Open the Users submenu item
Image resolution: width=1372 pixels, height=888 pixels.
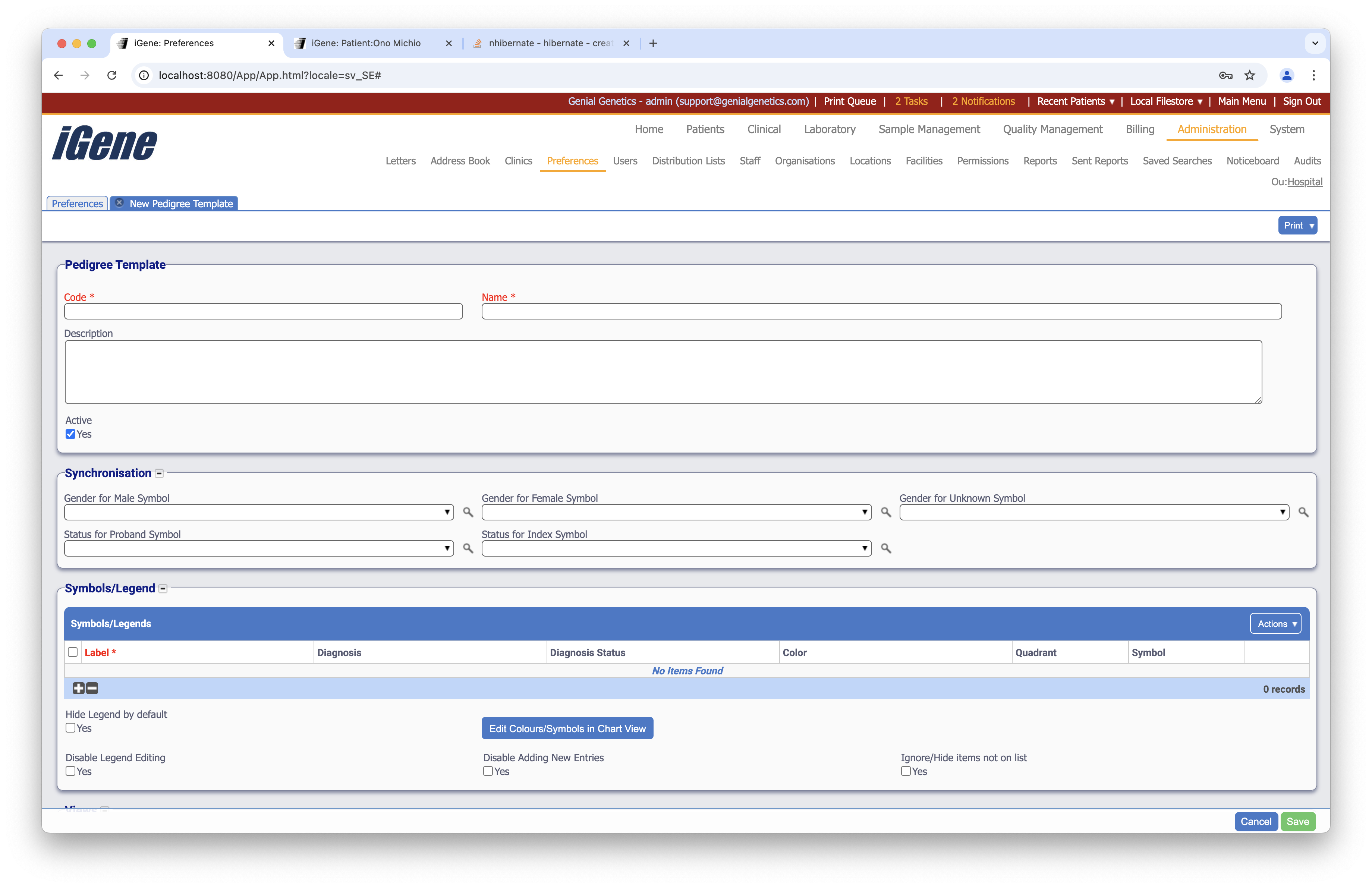625,161
